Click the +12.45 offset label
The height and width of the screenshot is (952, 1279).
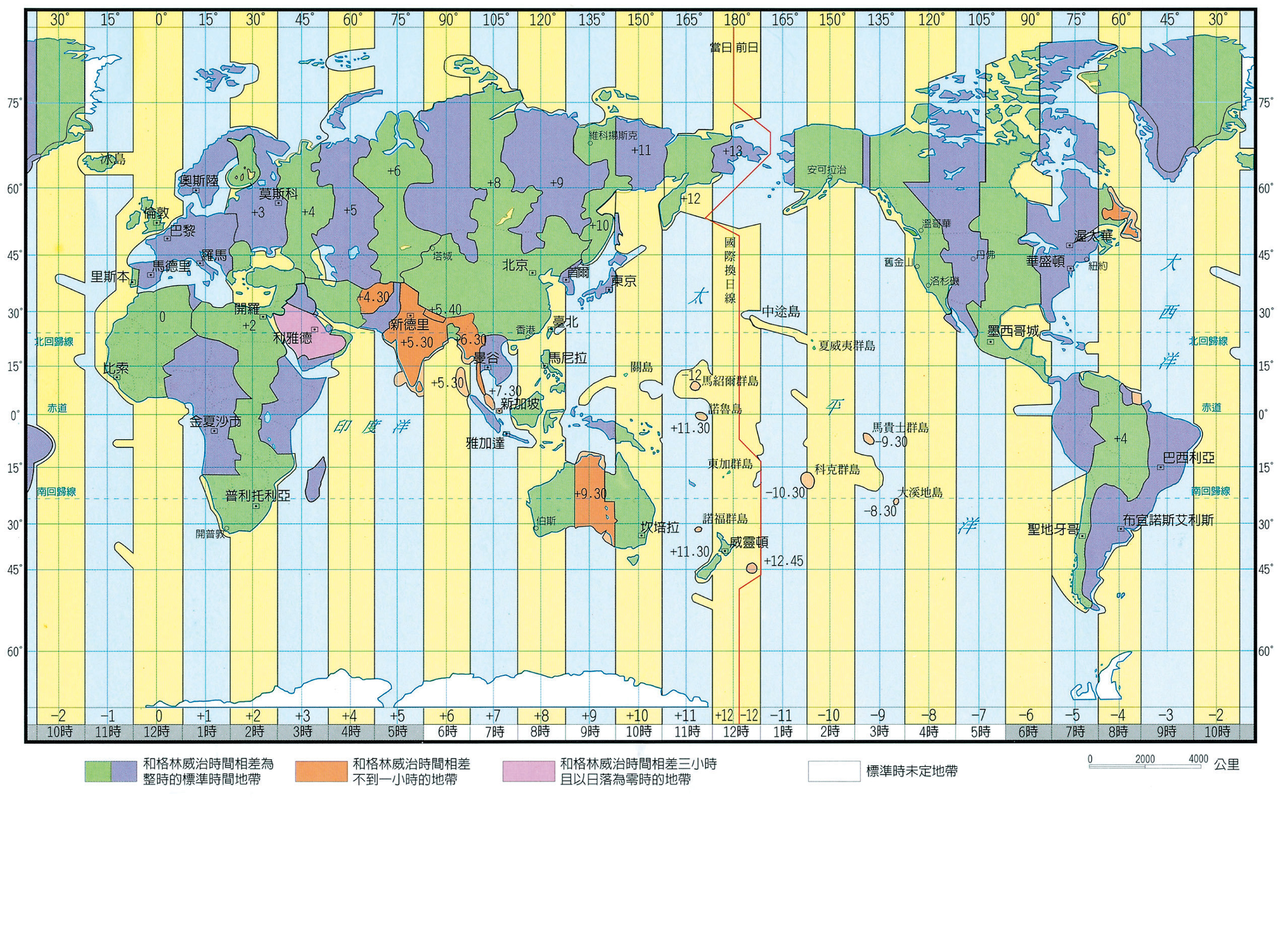(x=783, y=561)
